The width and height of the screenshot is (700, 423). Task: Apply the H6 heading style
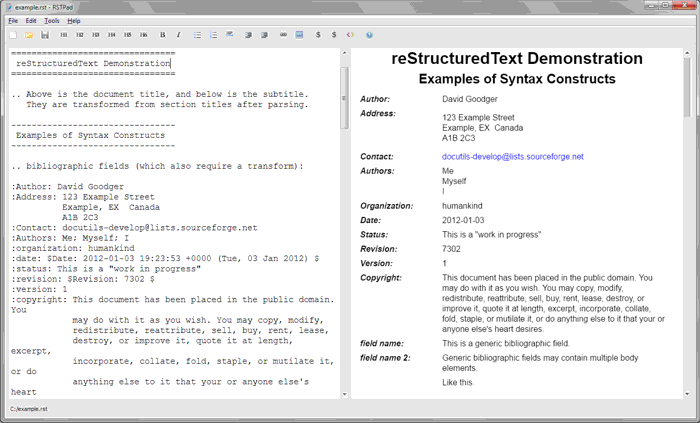144,35
